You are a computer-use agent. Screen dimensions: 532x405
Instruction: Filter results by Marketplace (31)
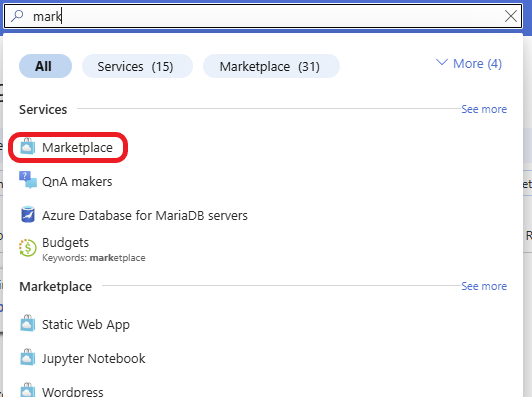(x=271, y=66)
